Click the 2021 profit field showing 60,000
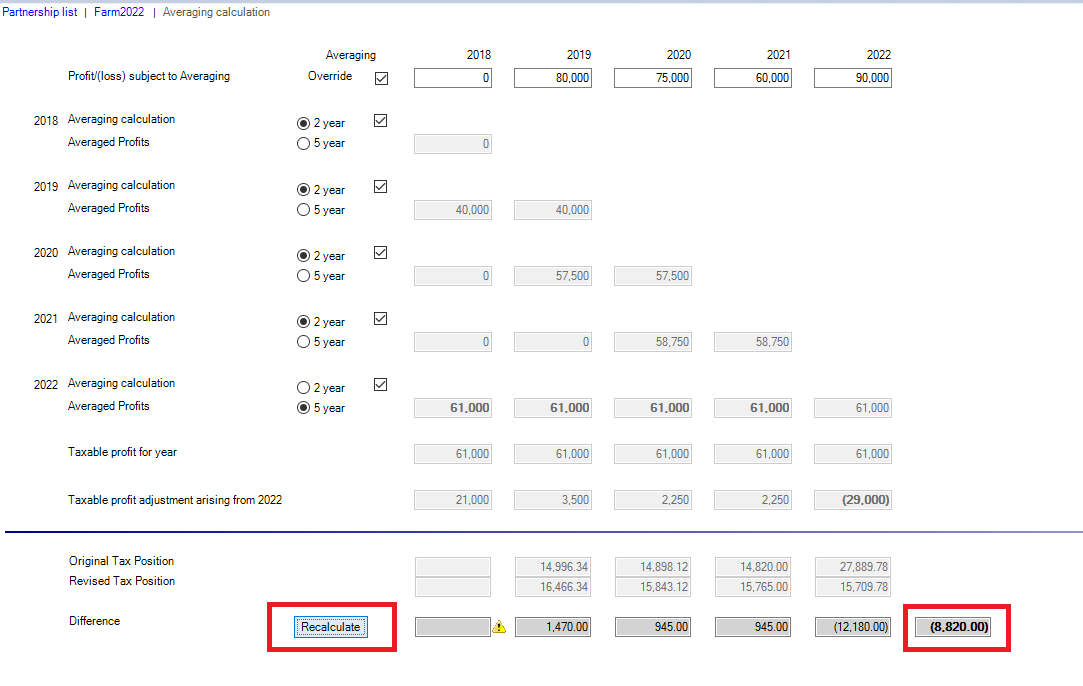The image size is (1083, 686). 753,78
